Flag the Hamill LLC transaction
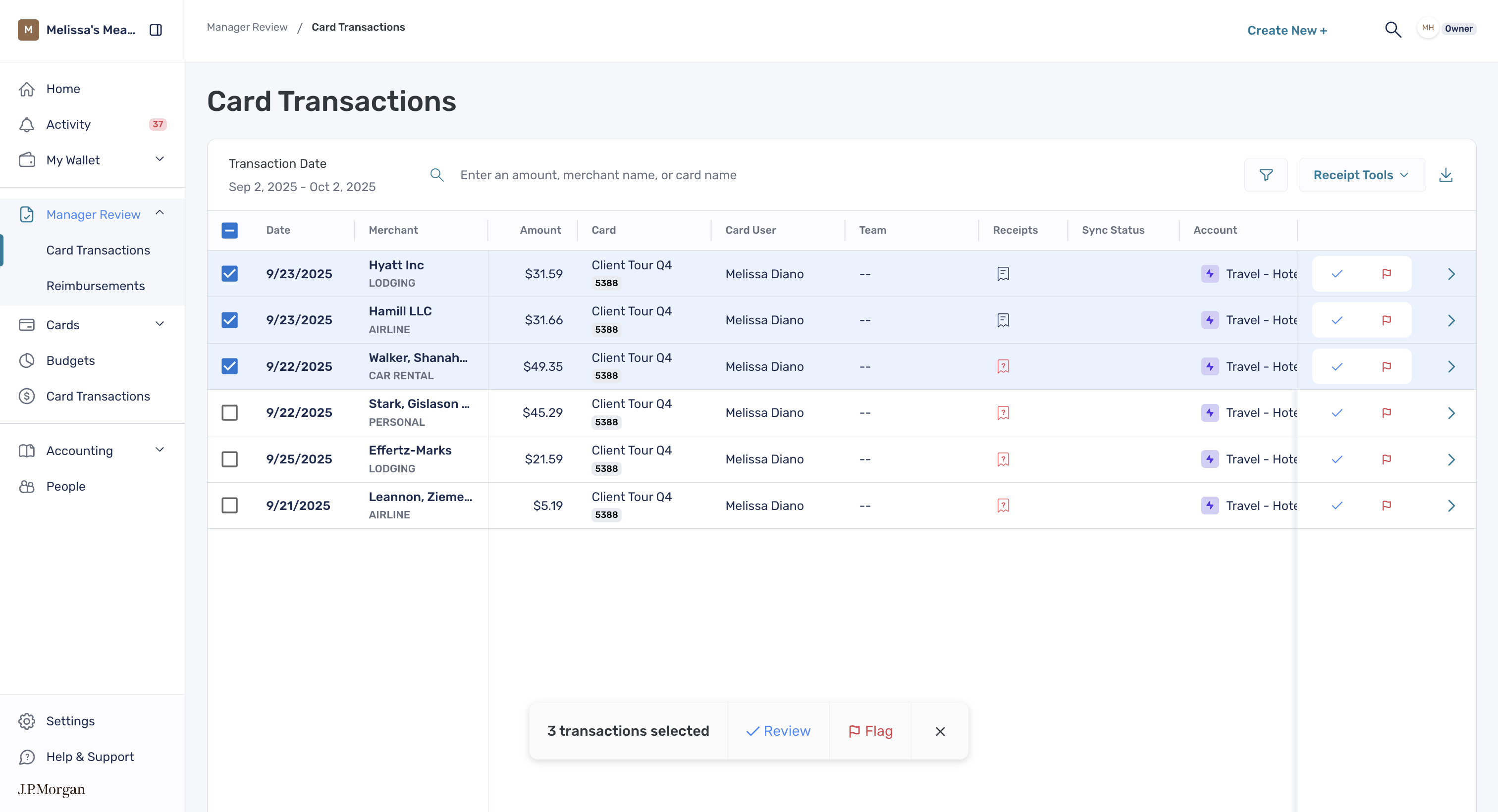Screen dimensions: 1498x812 [1387, 320]
